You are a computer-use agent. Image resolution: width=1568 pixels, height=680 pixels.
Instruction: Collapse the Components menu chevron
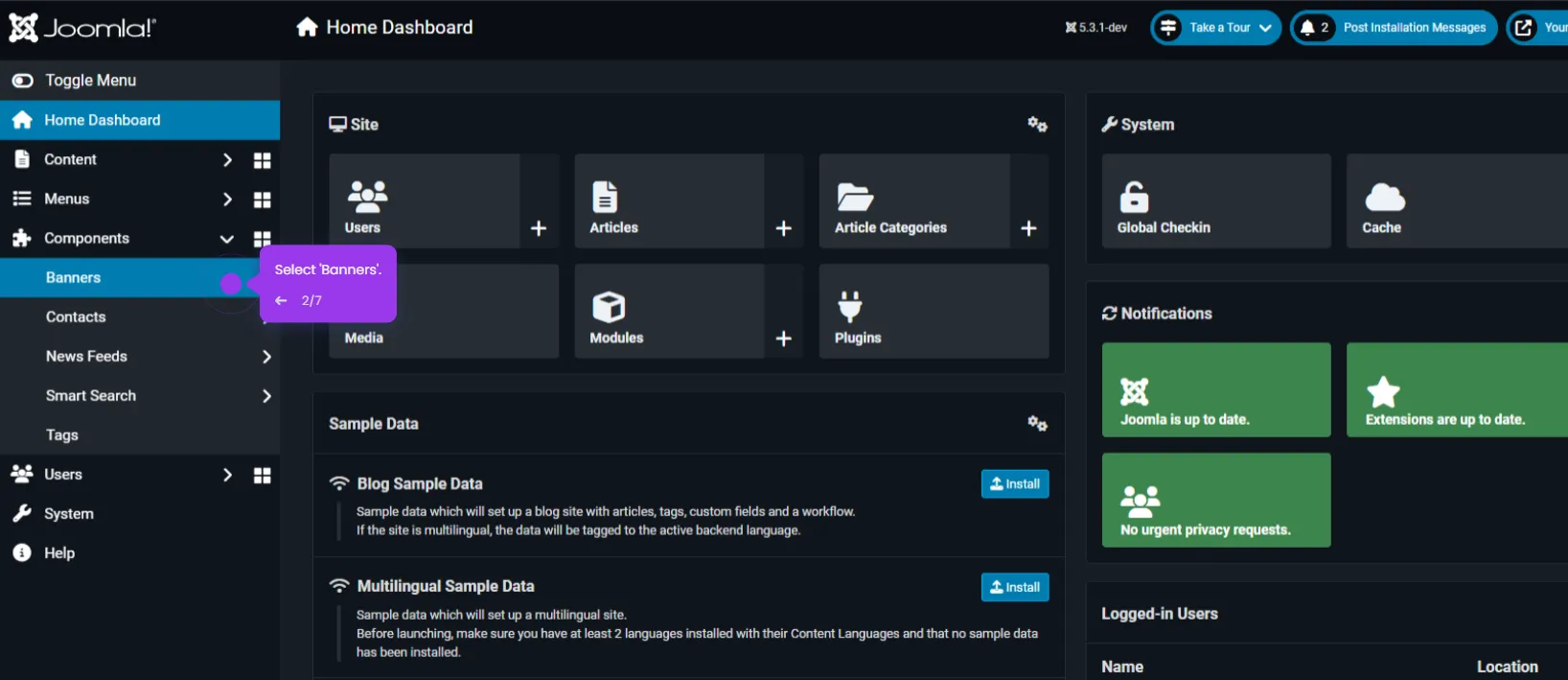coord(227,239)
